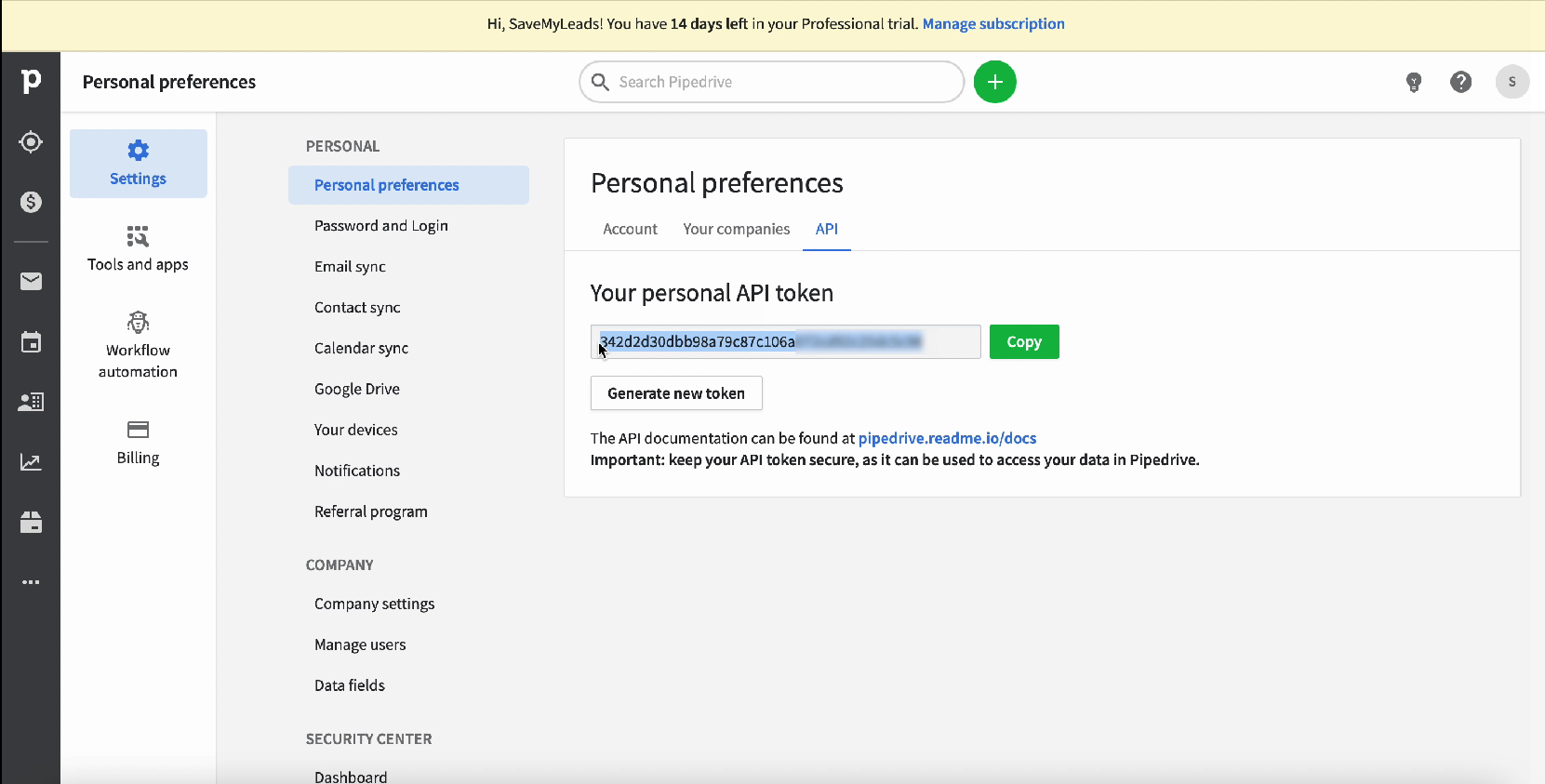This screenshot has width=1545, height=784.
Task: Copy the API token with Copy button
Action: [1024, 341]
